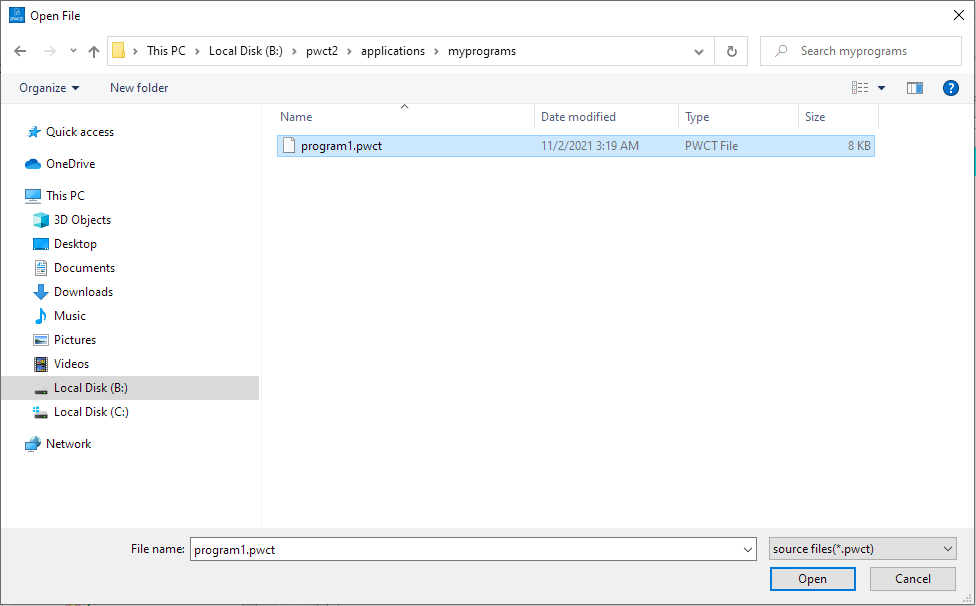Sort files by Date modified column
This screenshot has height=606, width=976.
(x=578, y=117)
